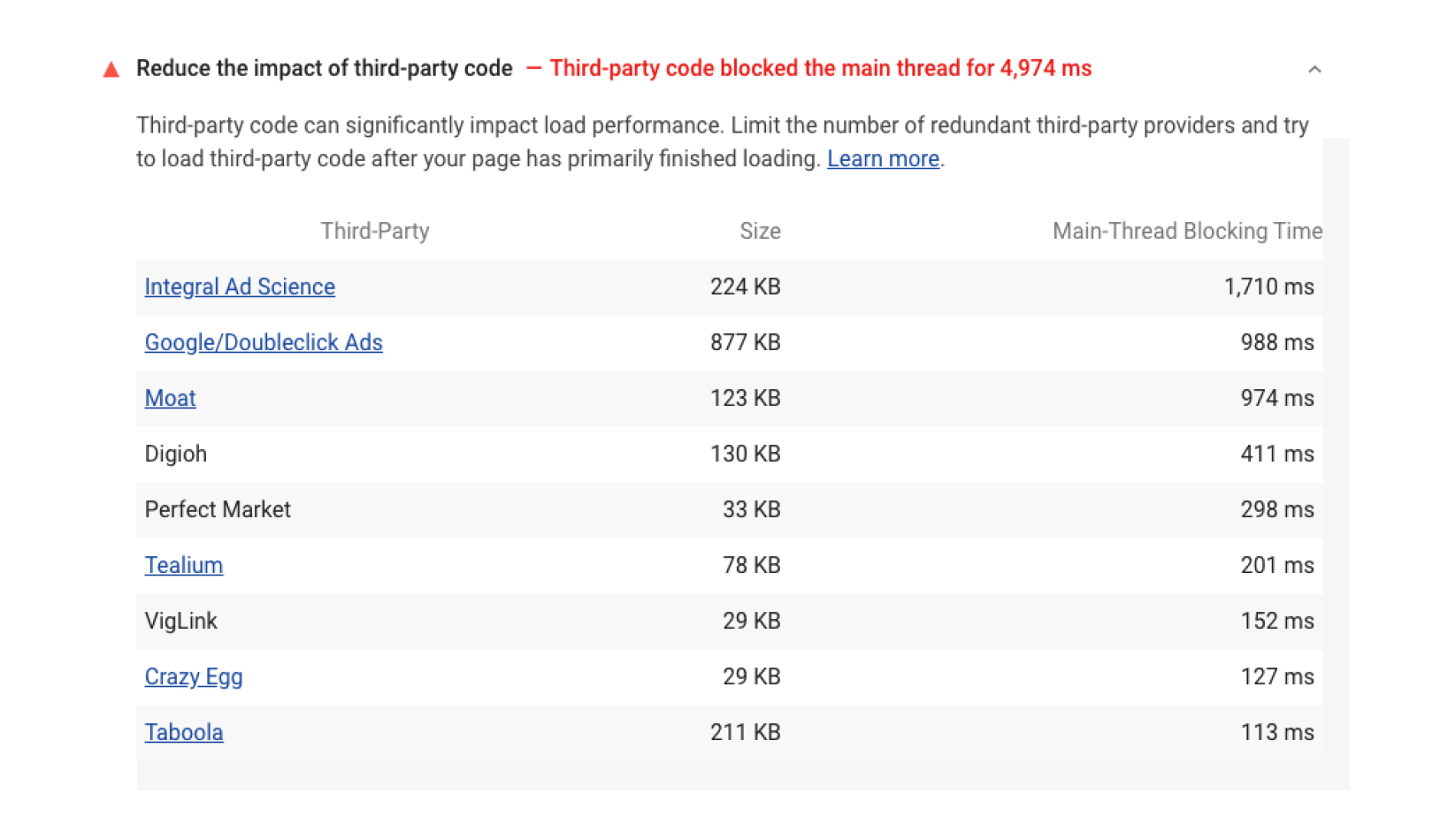Screen dimensions: 1448x840
Task: Click the red blocked main thread warning text
Action: [820, 68]
